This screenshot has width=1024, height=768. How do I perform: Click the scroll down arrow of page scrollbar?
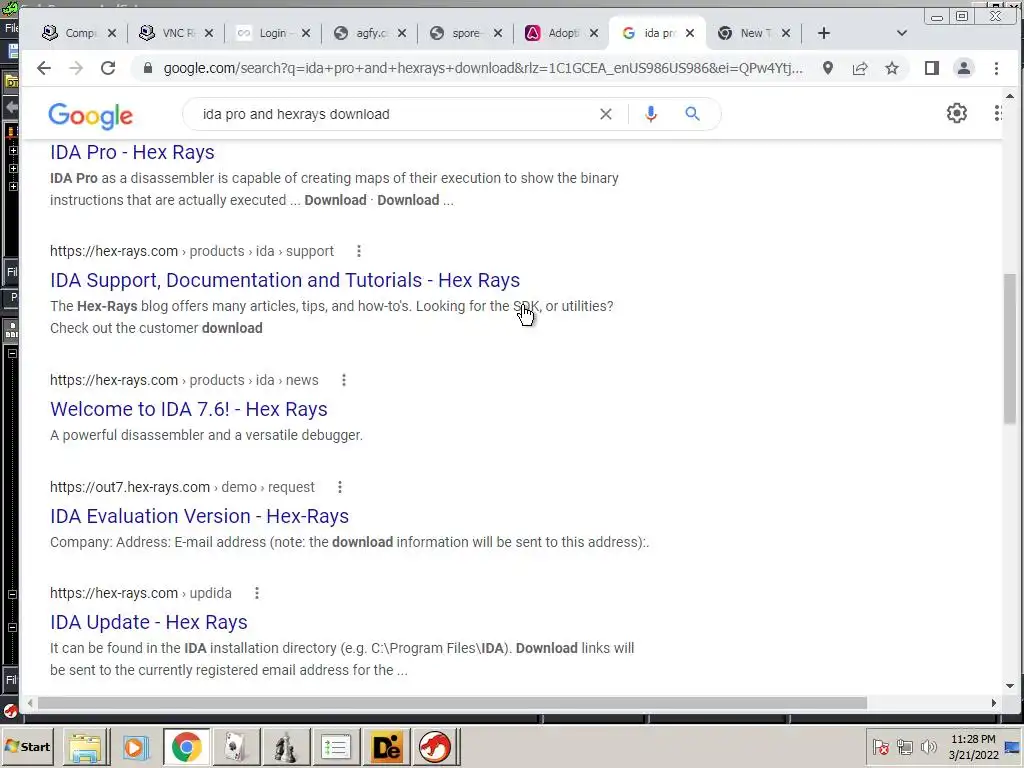pos(1010,686)
